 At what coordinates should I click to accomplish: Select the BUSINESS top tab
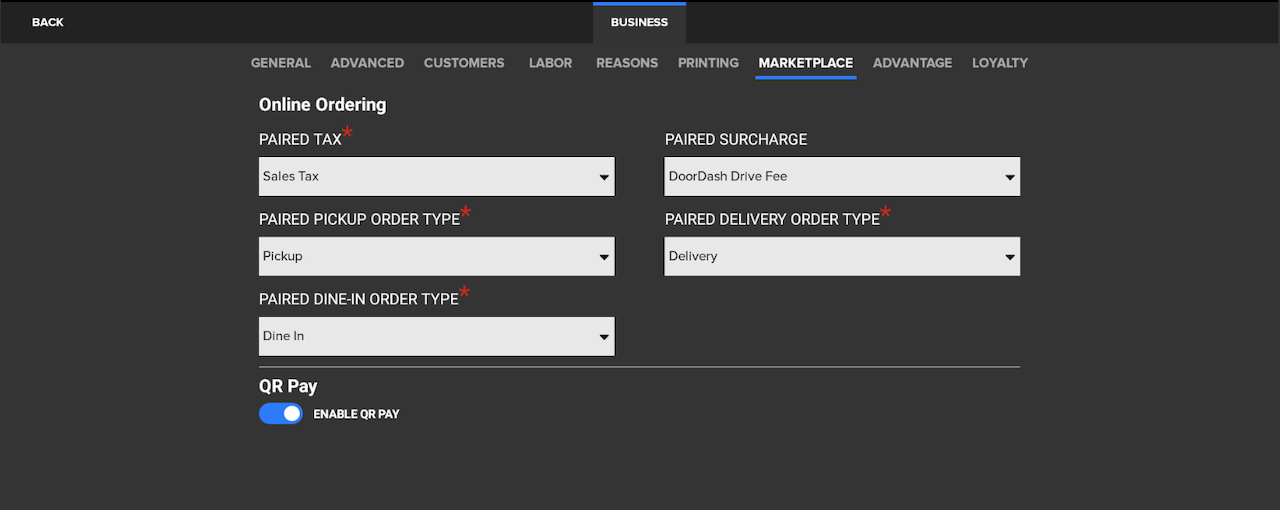(639, 22)
